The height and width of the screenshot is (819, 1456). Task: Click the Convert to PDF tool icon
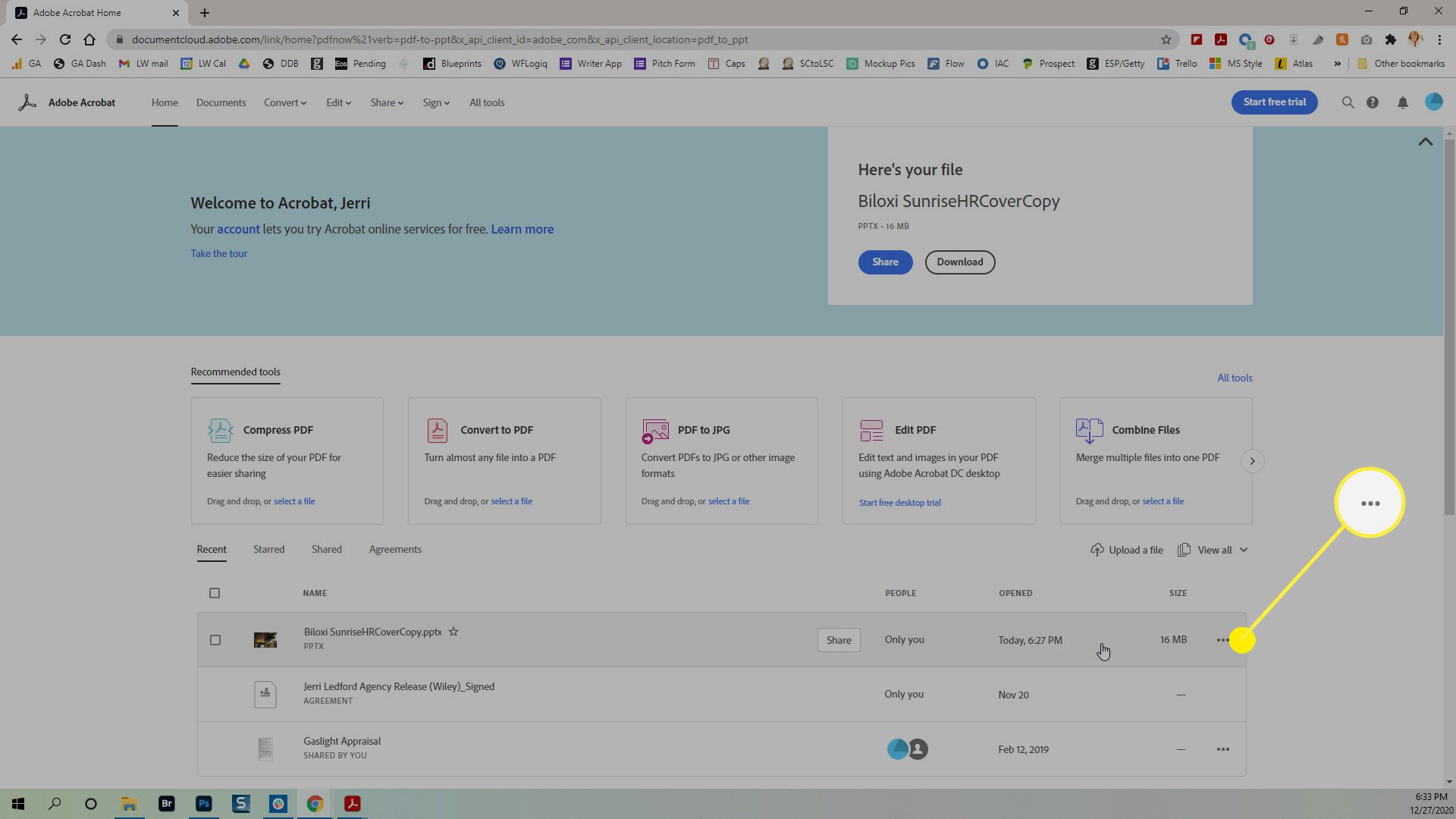(437, 430)
